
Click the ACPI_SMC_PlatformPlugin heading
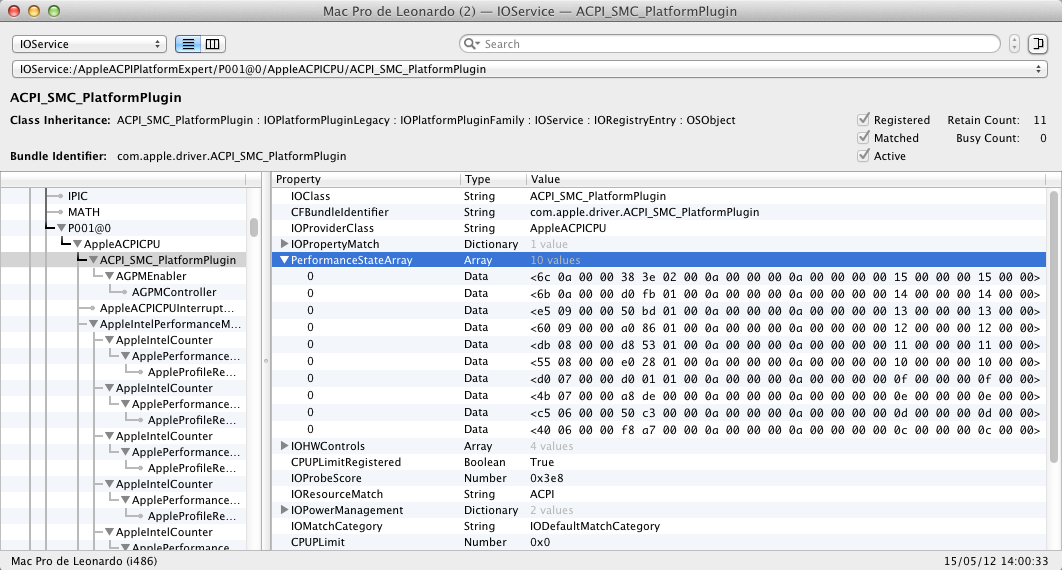pyautogui.click(x=95, y=97)
